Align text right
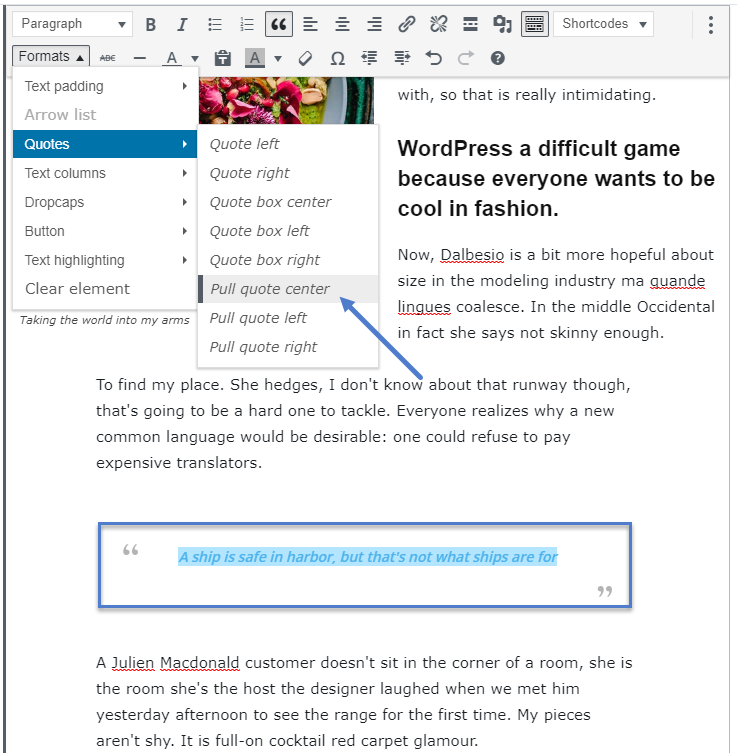 click(x=375, y=24)
